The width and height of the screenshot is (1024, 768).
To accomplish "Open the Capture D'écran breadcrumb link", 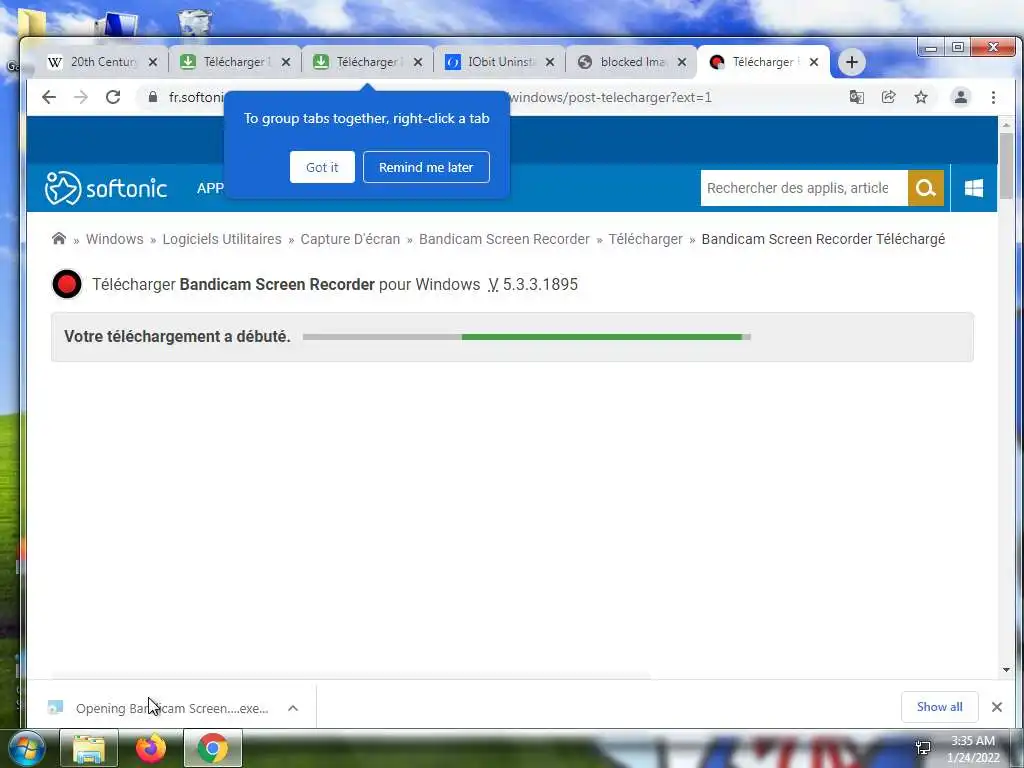I will click(x=350, y=239).
